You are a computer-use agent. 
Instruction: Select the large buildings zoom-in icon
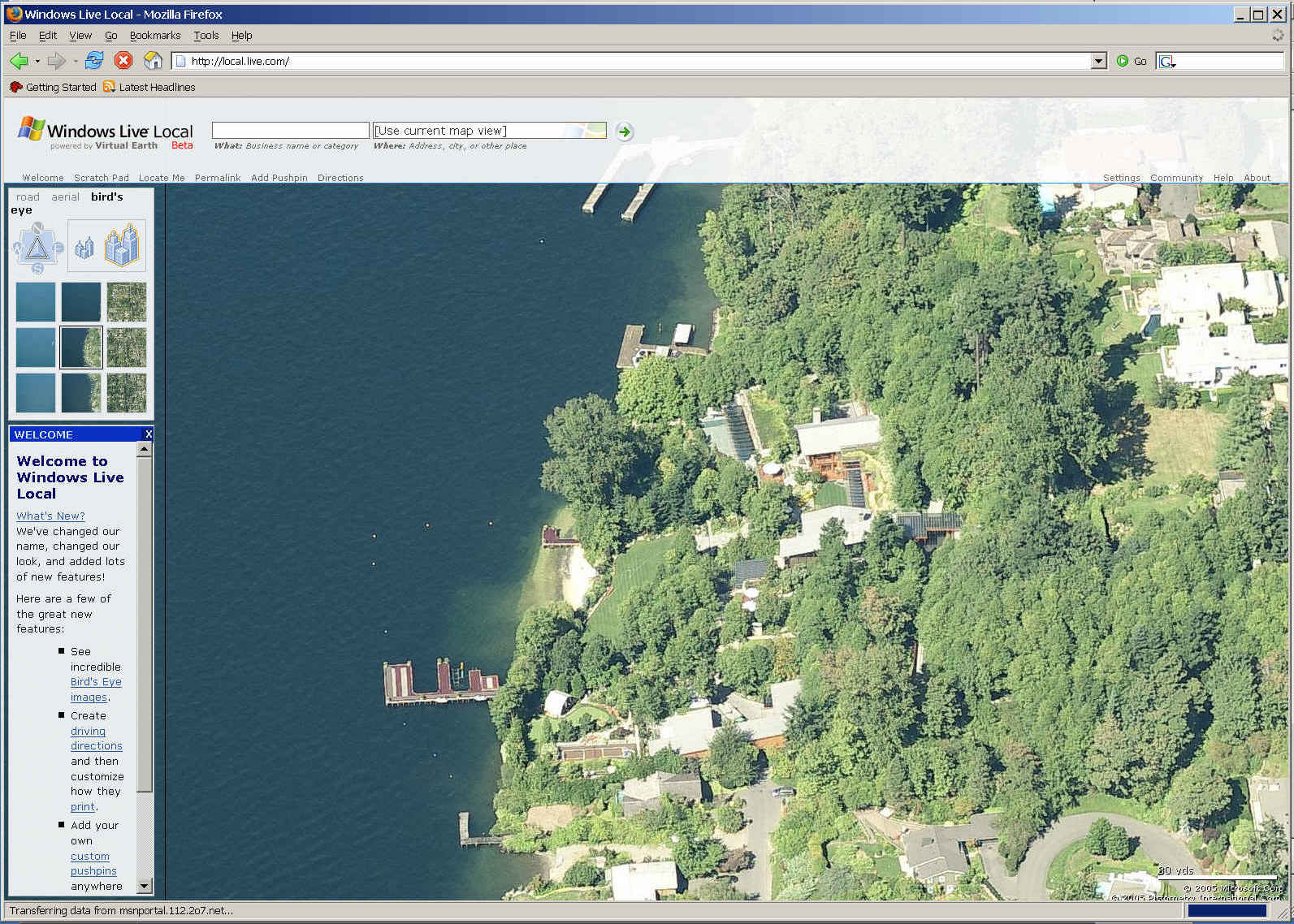(x=122, y=245)
